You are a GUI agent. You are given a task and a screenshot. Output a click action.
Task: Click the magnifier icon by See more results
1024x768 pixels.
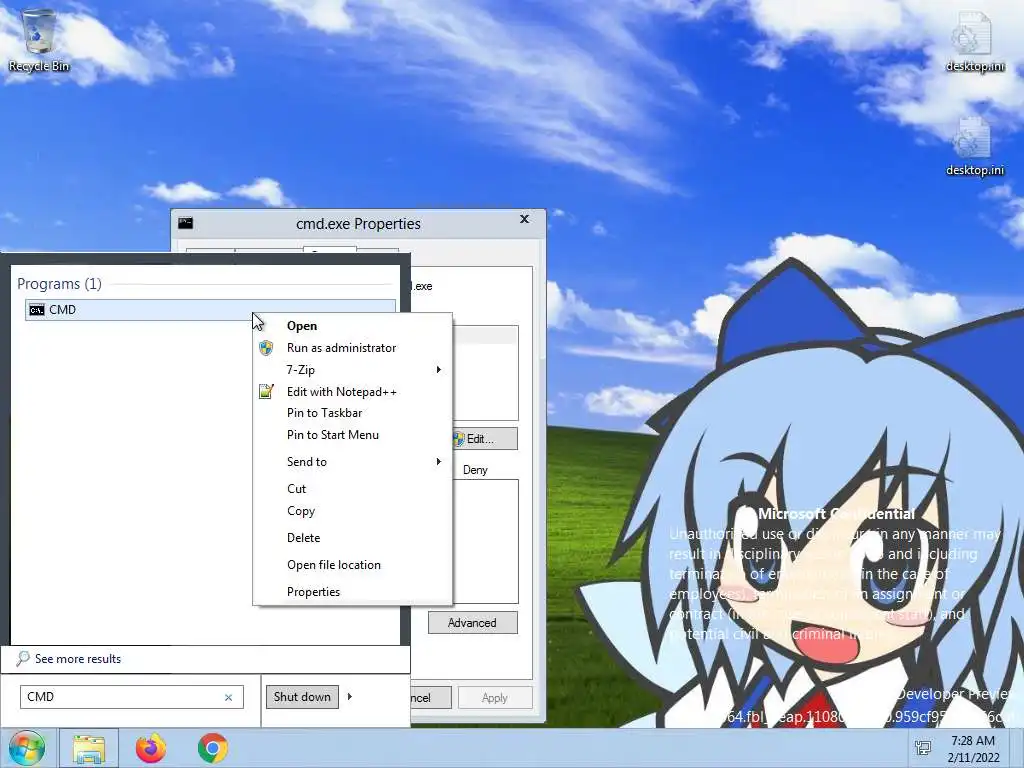tap(23, 658)
